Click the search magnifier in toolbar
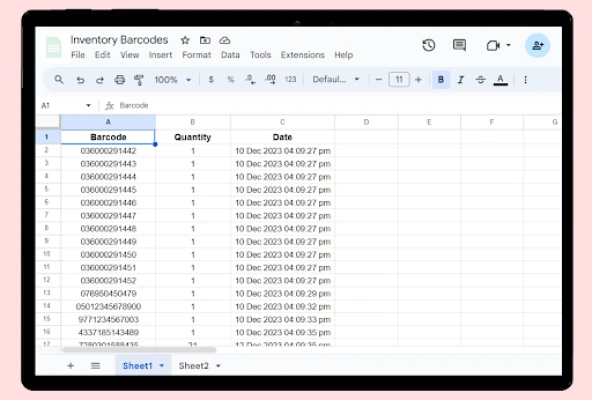The width and height of the screenshot is (592, 400). tap(59, 80)
